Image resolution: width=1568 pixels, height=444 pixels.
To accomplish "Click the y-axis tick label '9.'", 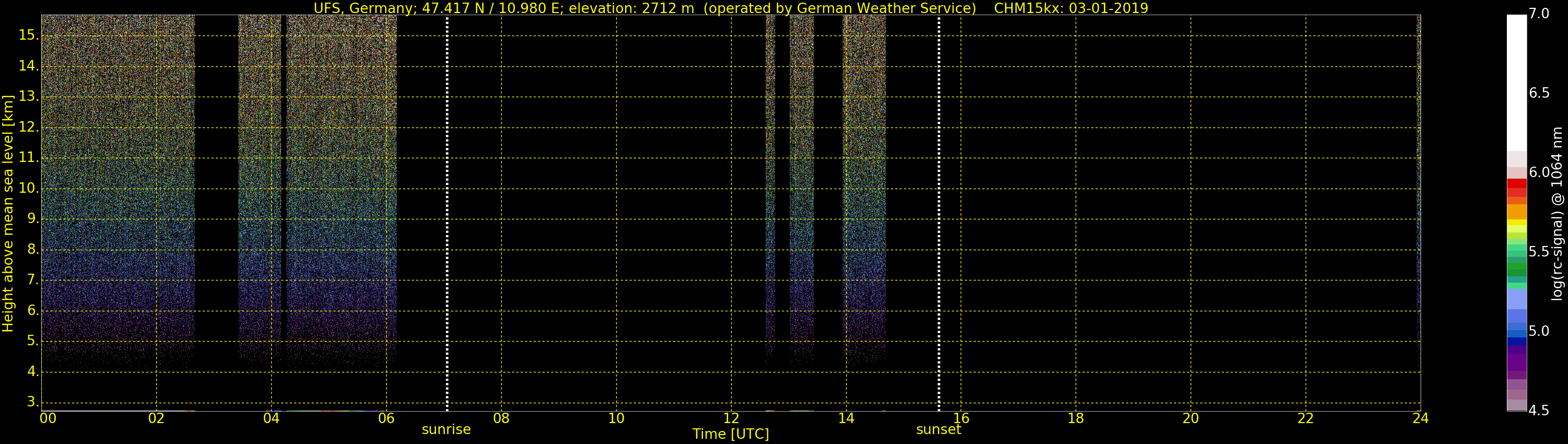I will click(x=33, y=219).
